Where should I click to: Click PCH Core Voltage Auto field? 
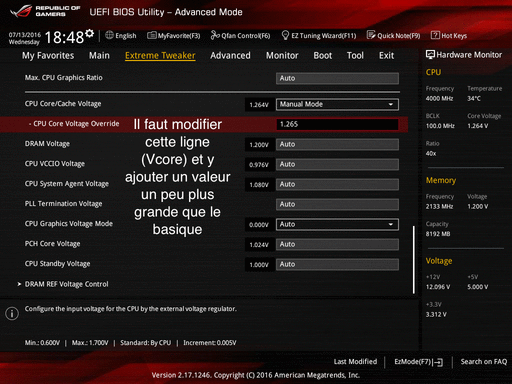point(337,244)
